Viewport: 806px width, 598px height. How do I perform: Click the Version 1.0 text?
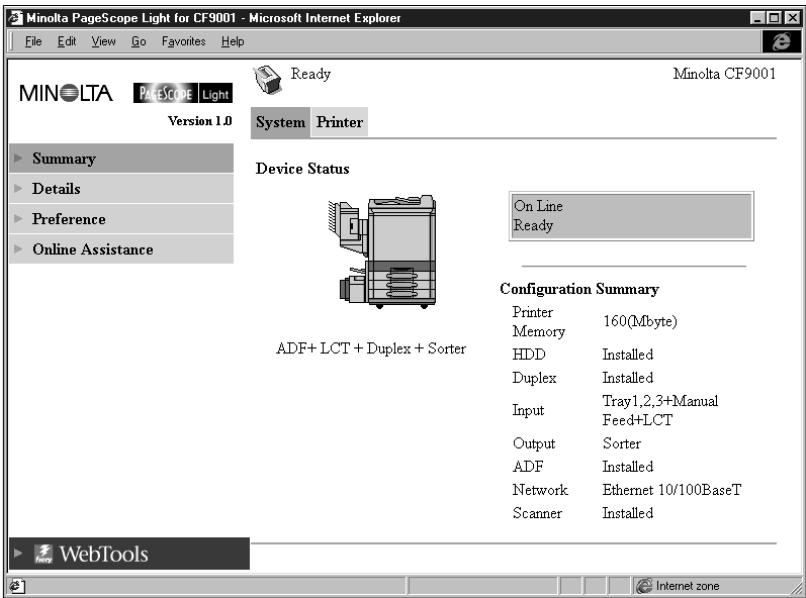tap(200, 121)
